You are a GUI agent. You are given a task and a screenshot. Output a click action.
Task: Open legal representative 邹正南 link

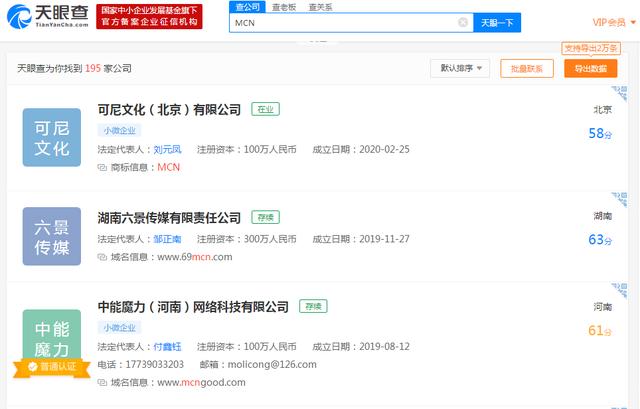click(x=167, y=239)
